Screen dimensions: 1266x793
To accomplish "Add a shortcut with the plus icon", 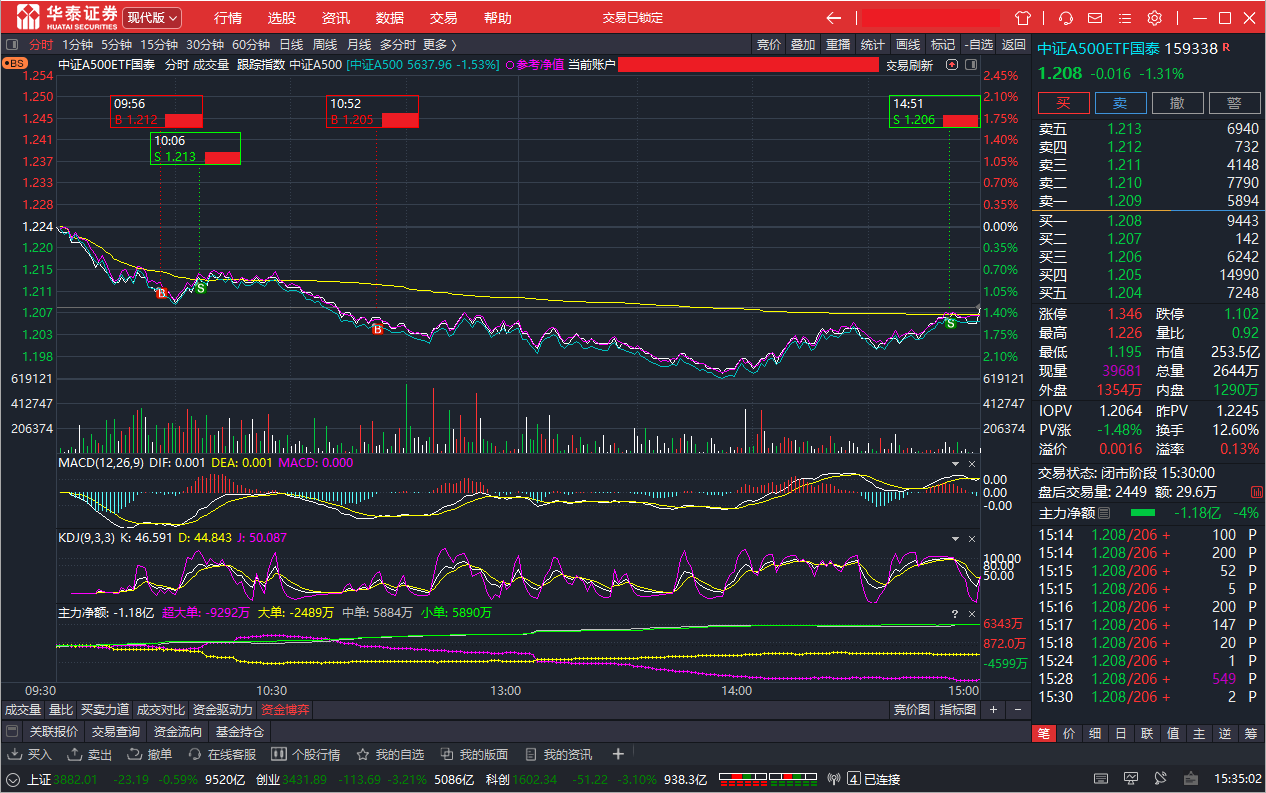I will [x=618, y=754].
